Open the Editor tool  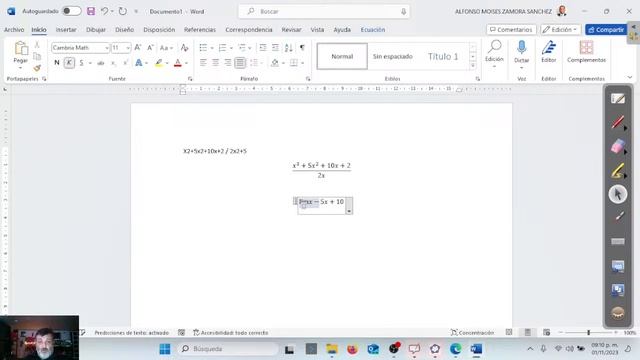click(x=549, y=52)
